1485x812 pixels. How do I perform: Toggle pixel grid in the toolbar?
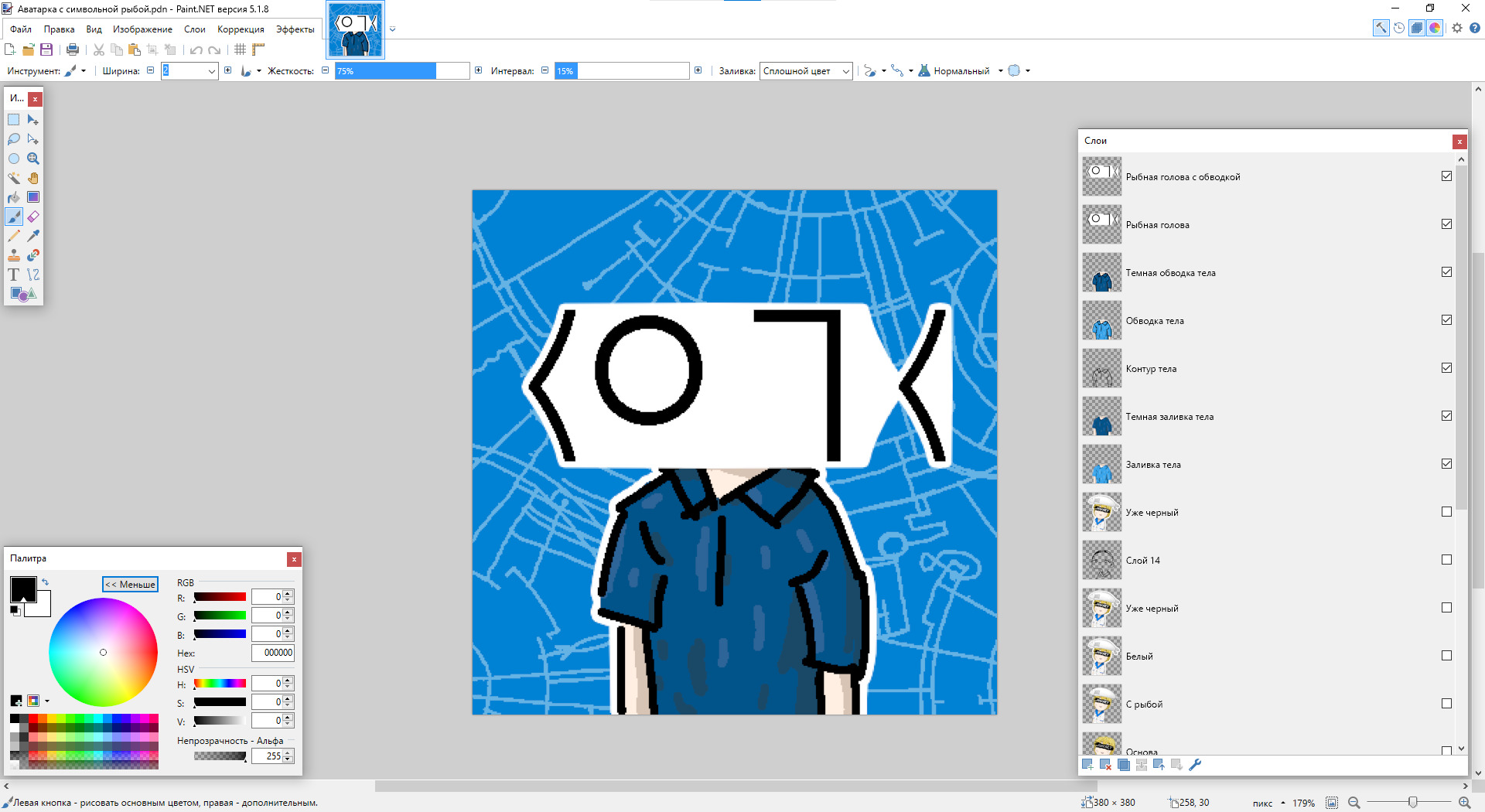click(x=240, y=49)
